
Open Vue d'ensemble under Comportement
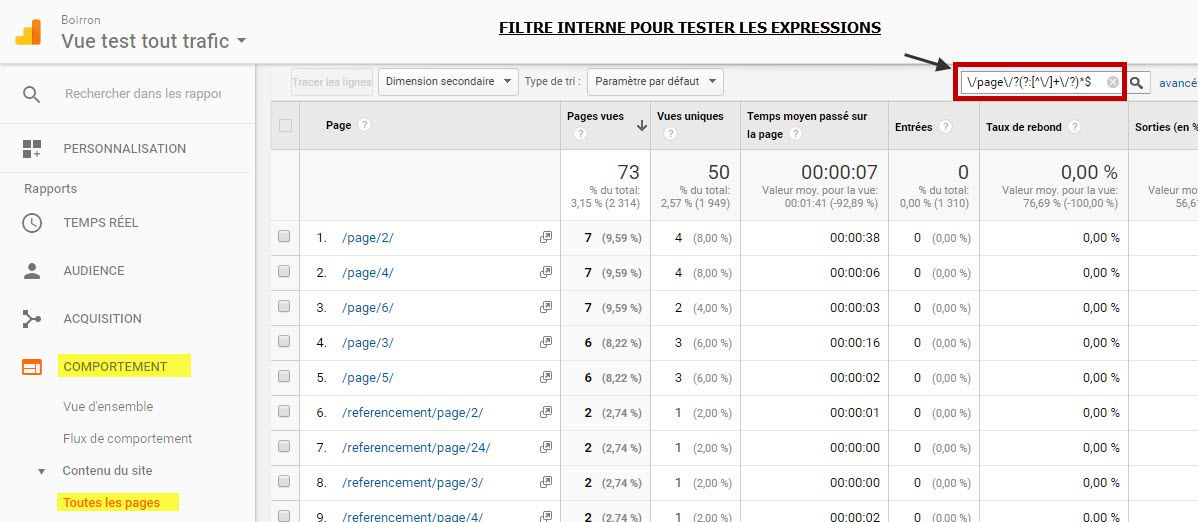point(108,407)
